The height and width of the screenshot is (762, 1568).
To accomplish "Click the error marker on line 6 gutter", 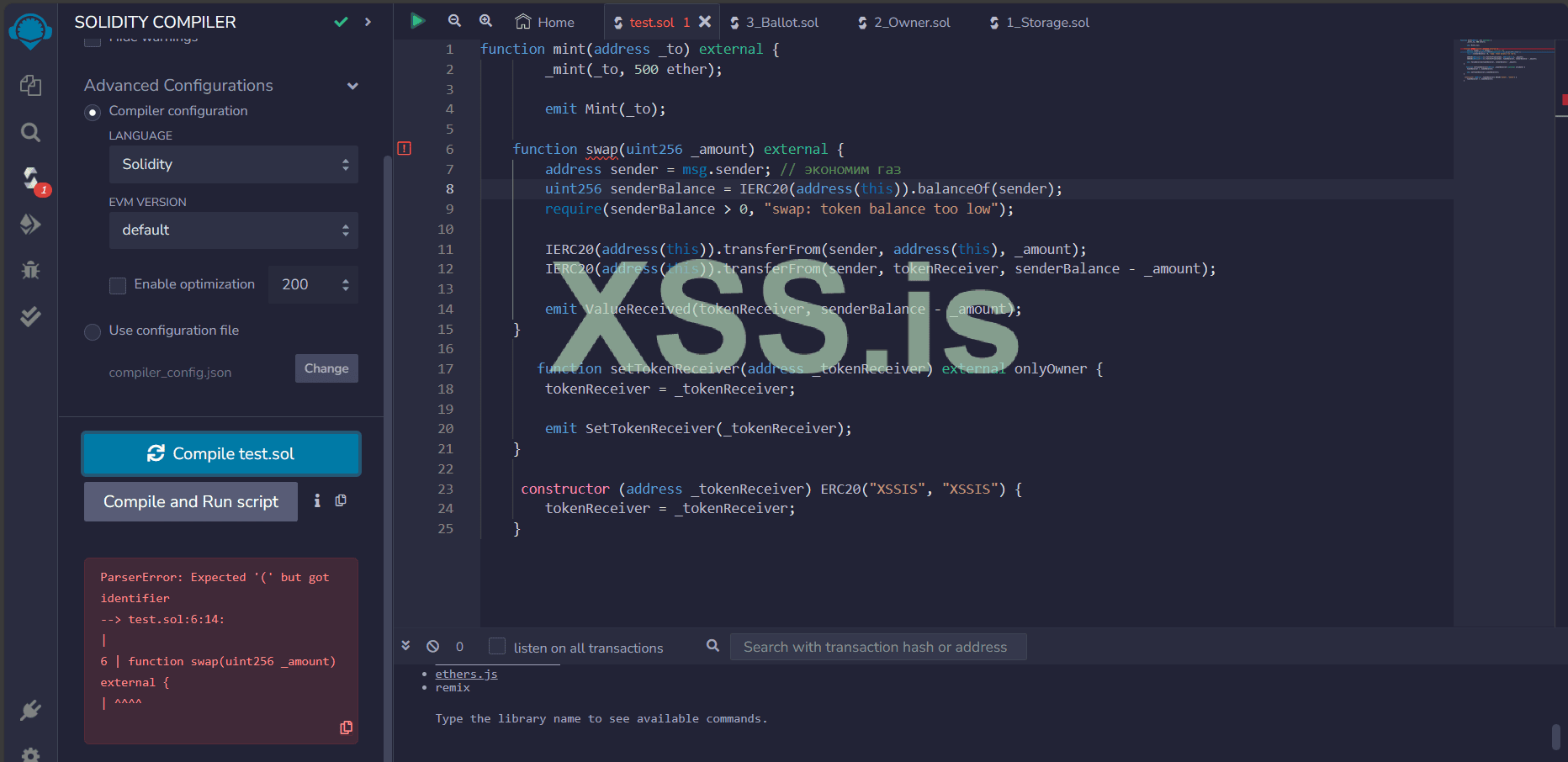I will [x=405, y=149].
